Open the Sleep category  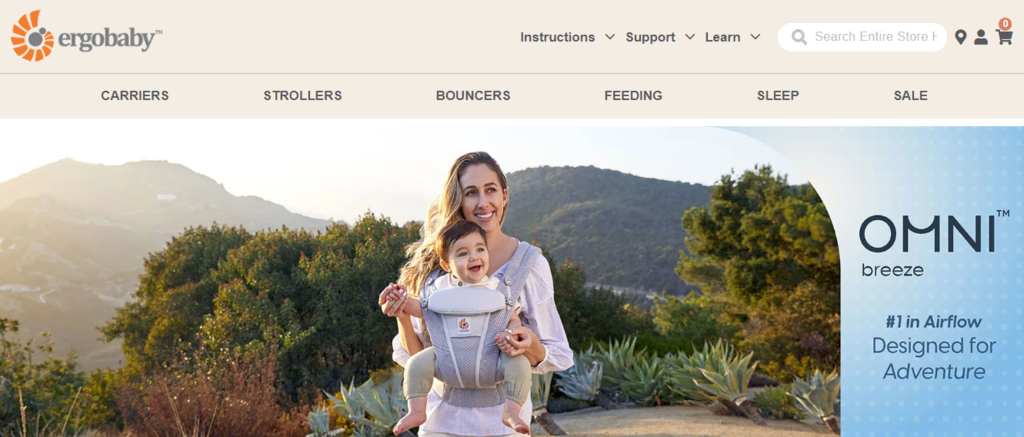point(778,95)
